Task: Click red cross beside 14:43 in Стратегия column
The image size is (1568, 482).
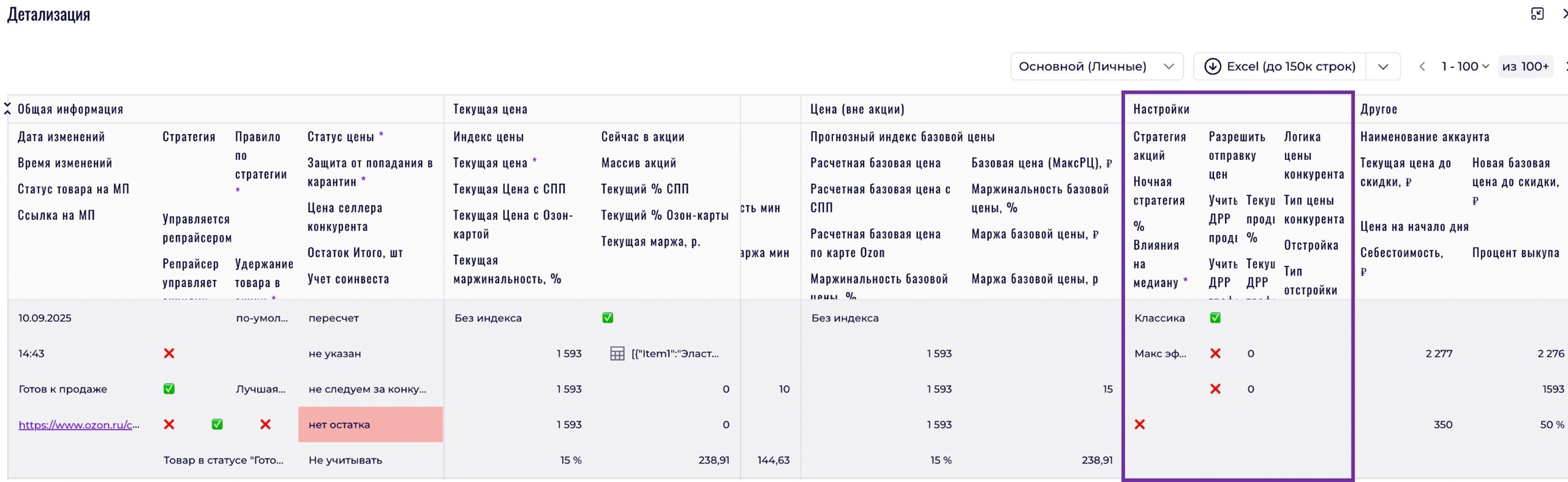Action: [169, 353]
